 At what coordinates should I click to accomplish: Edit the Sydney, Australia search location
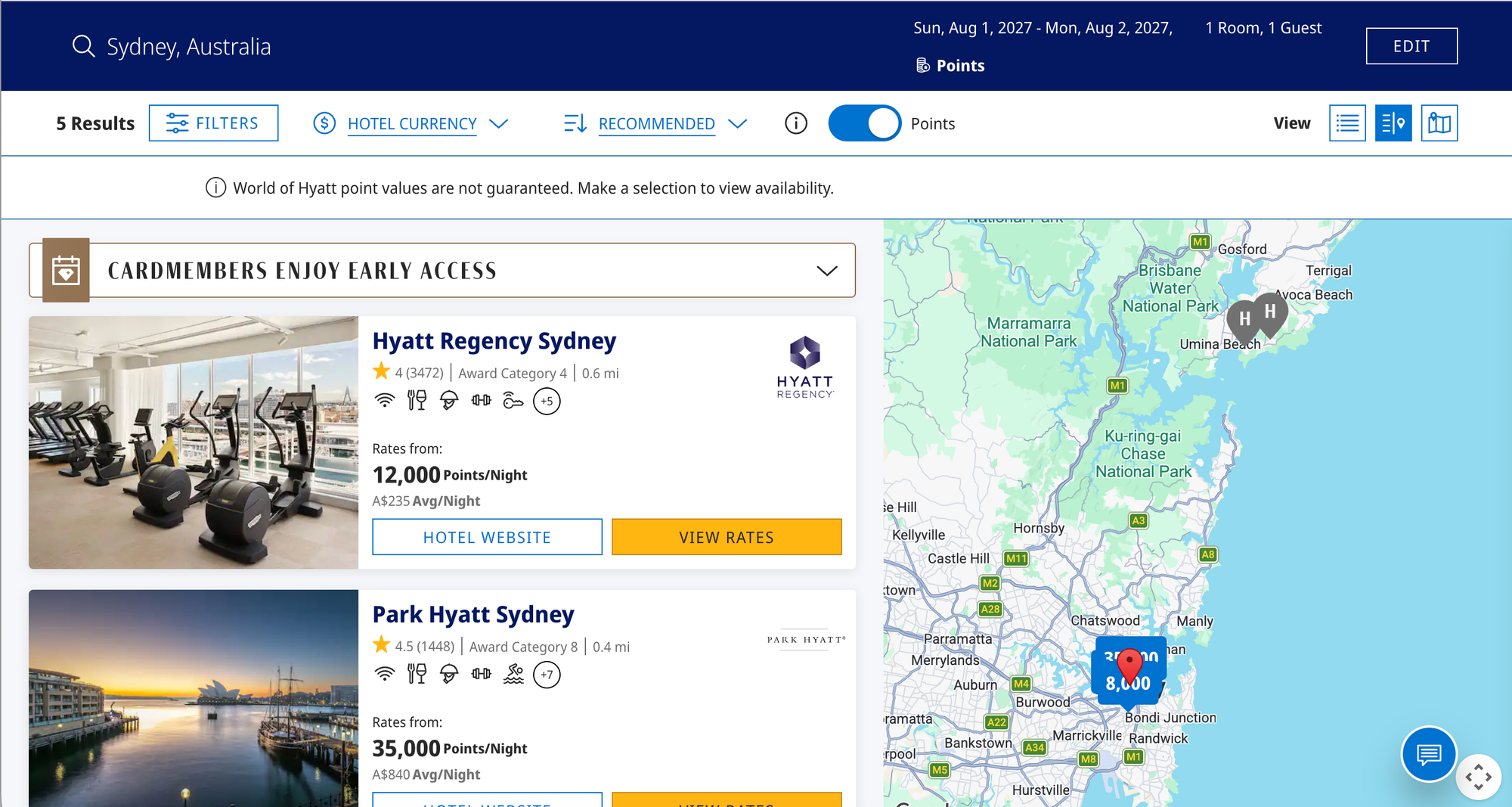(x=188, y=47)
